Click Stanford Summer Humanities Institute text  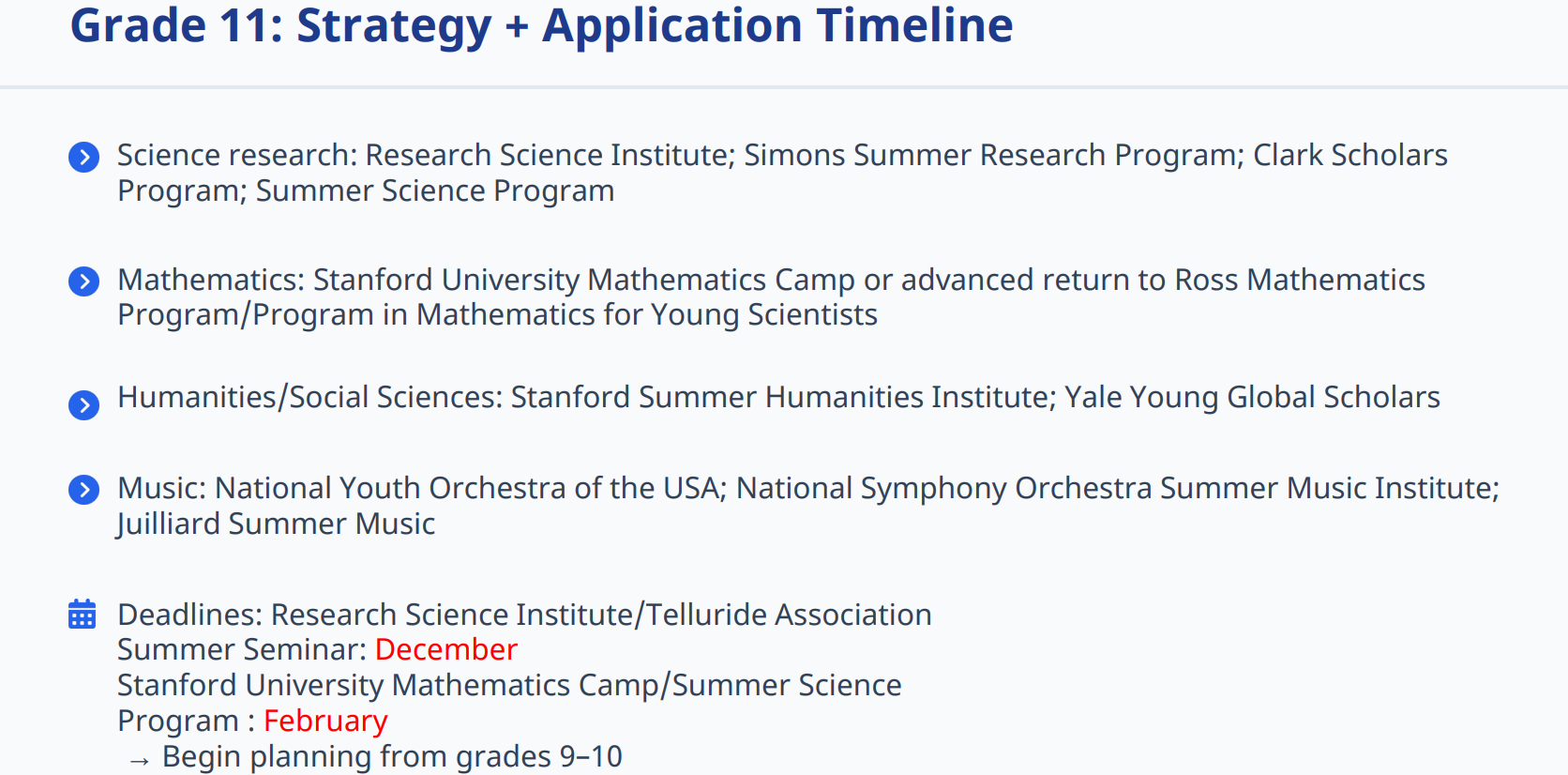(782, 397)
